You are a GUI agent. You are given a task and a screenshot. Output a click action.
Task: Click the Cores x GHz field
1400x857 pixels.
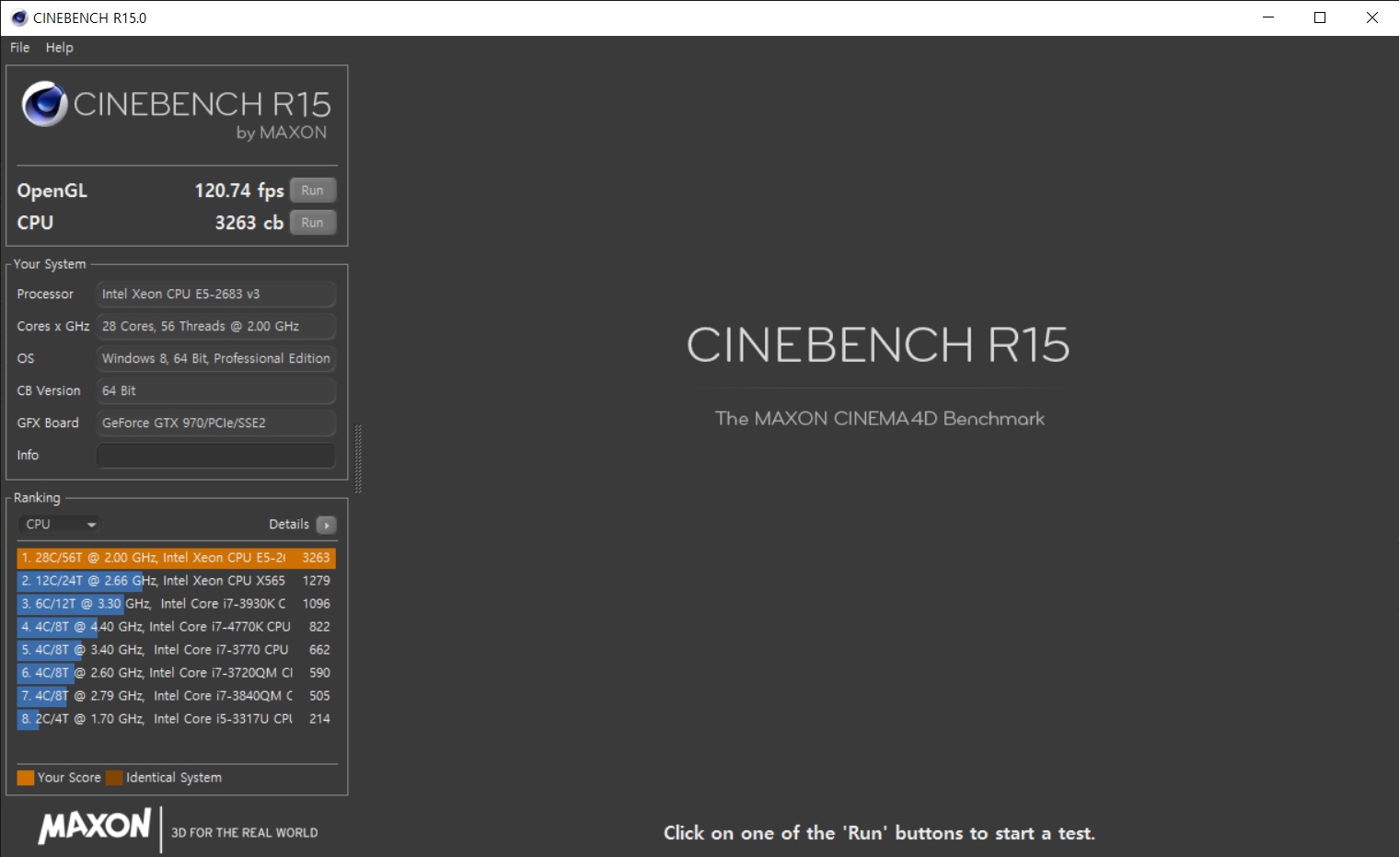pyautogui.click(x=216, y=327)
